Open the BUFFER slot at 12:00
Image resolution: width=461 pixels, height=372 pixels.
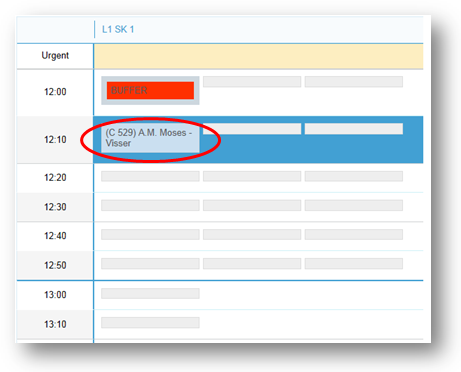click(150, 90)
